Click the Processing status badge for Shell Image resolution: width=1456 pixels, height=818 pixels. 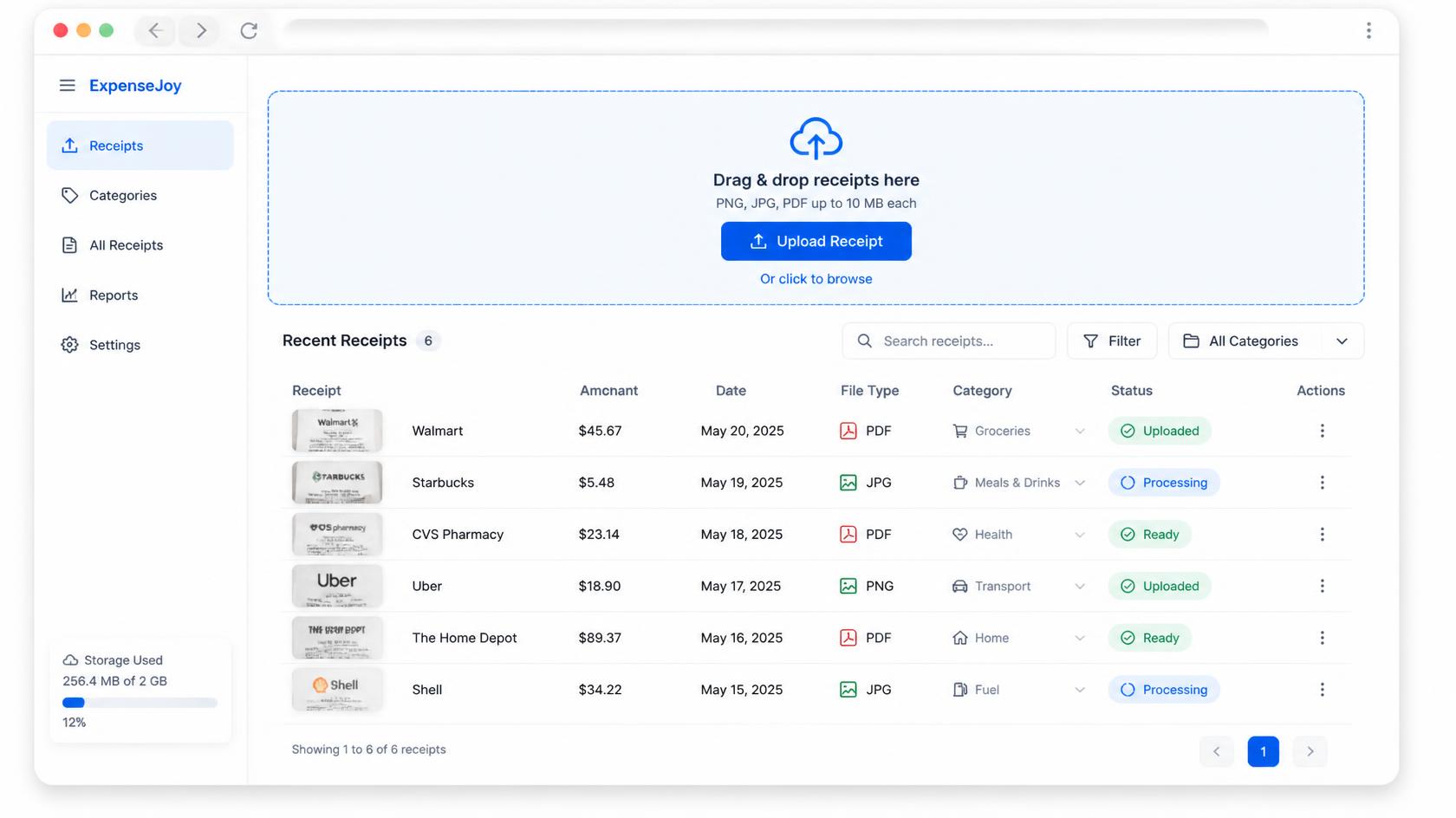pyautogui.click(x=1164, y=690)
